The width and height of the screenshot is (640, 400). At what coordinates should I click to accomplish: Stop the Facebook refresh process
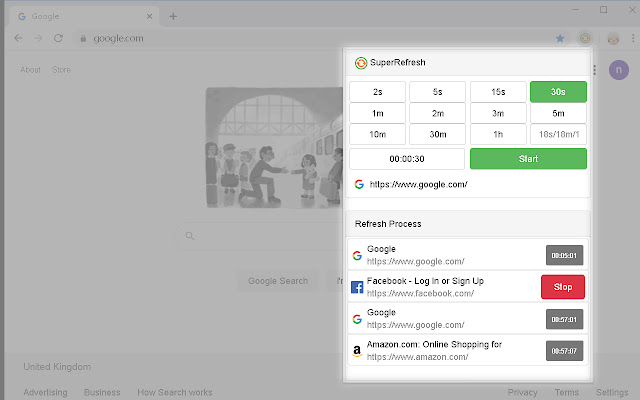pyautogui.click(x=562, y=287)
